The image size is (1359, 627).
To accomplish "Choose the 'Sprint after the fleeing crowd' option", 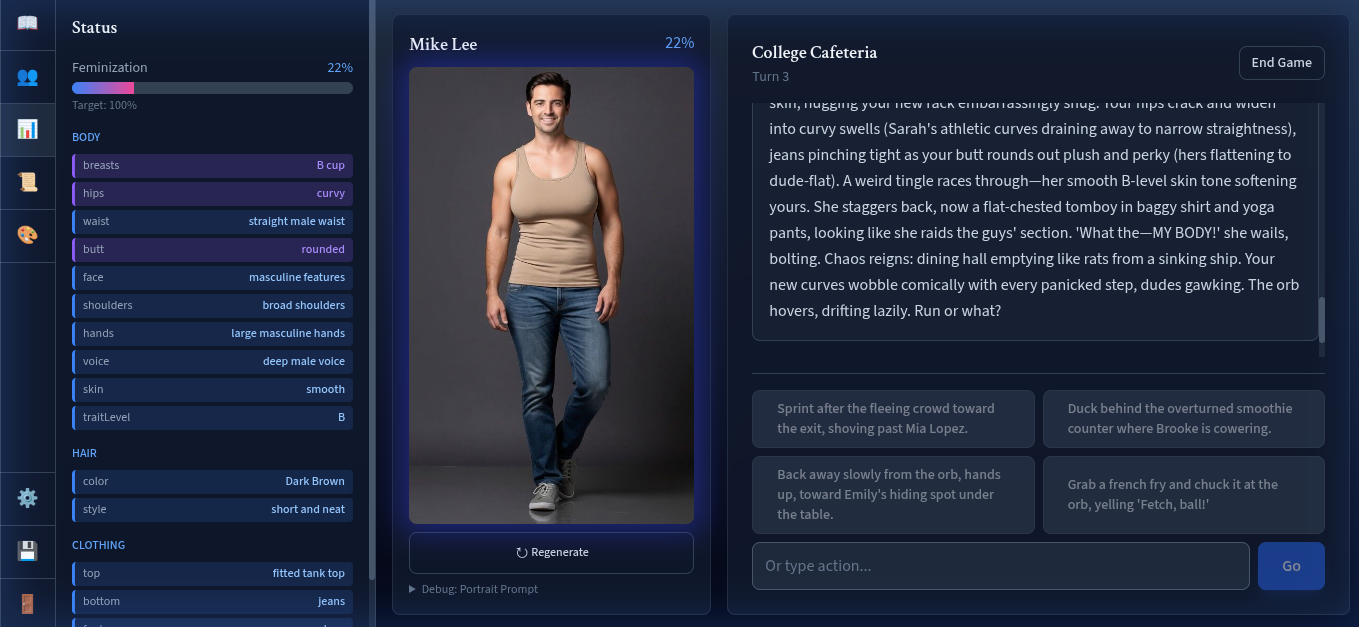I will [x=893, y=418].
